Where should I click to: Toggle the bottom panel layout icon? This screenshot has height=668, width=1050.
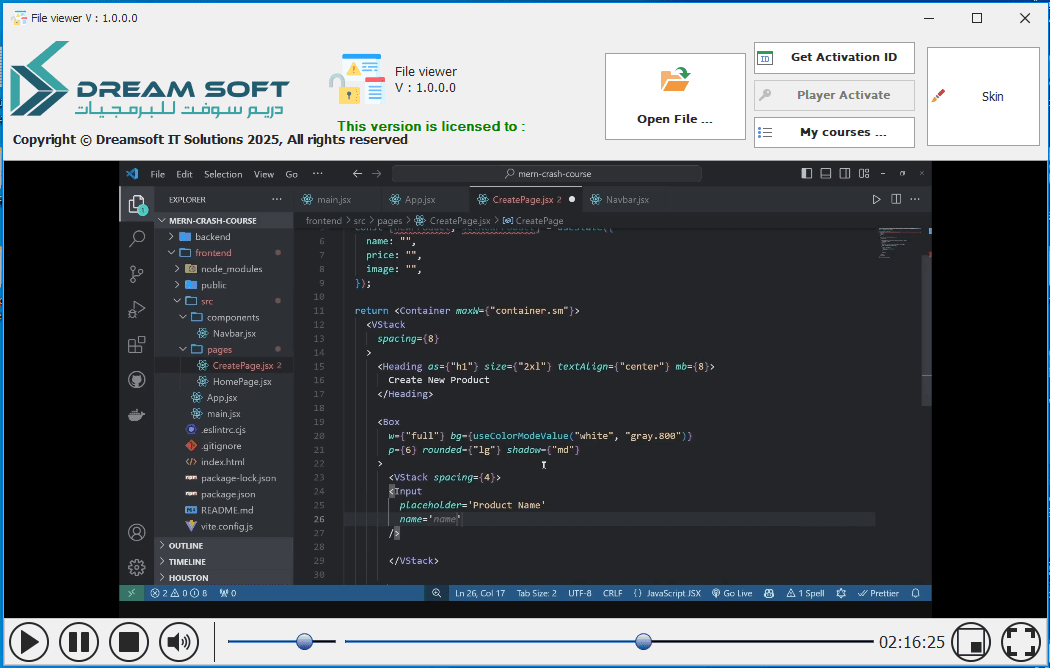(826, 173)
